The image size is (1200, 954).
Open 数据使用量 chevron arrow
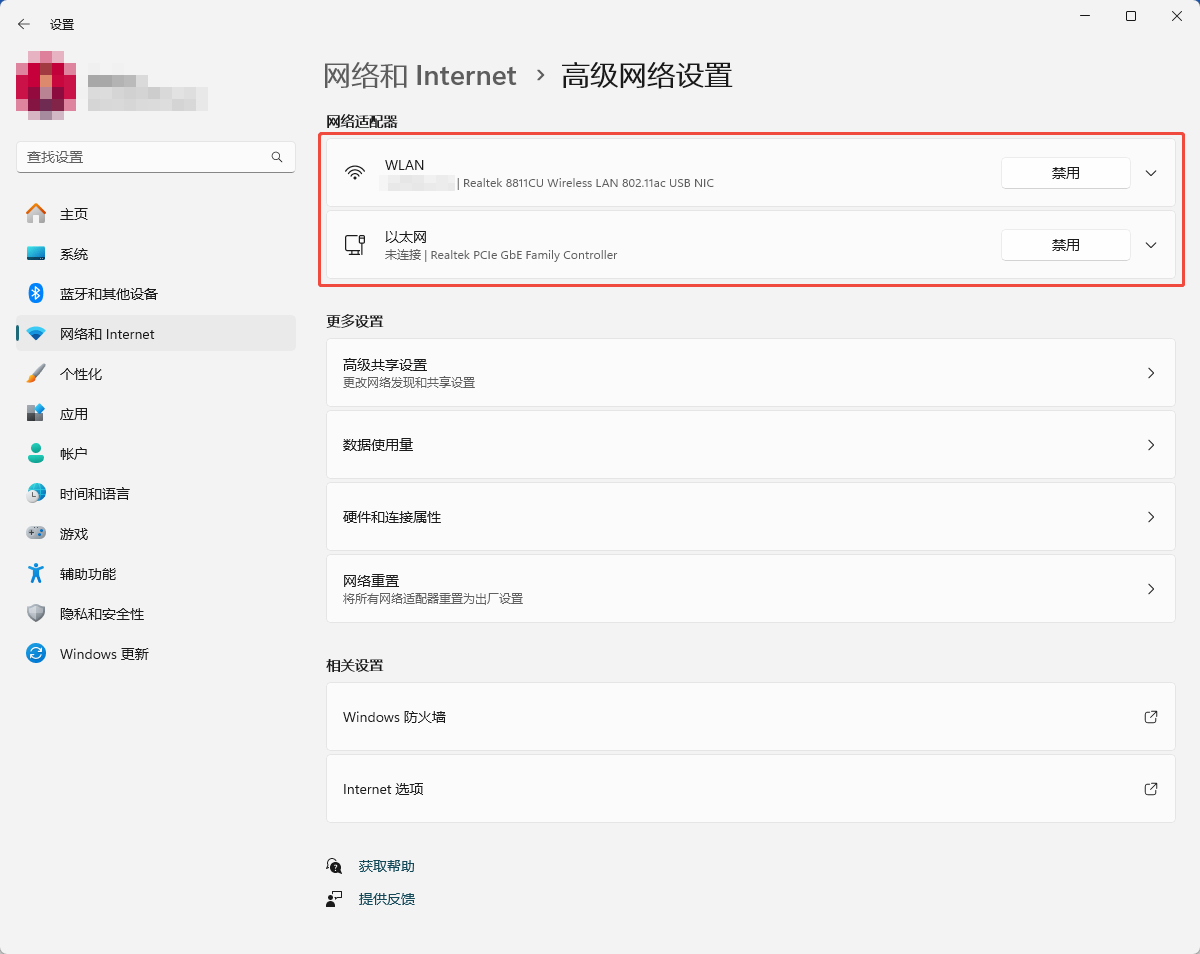(1151, 445)
